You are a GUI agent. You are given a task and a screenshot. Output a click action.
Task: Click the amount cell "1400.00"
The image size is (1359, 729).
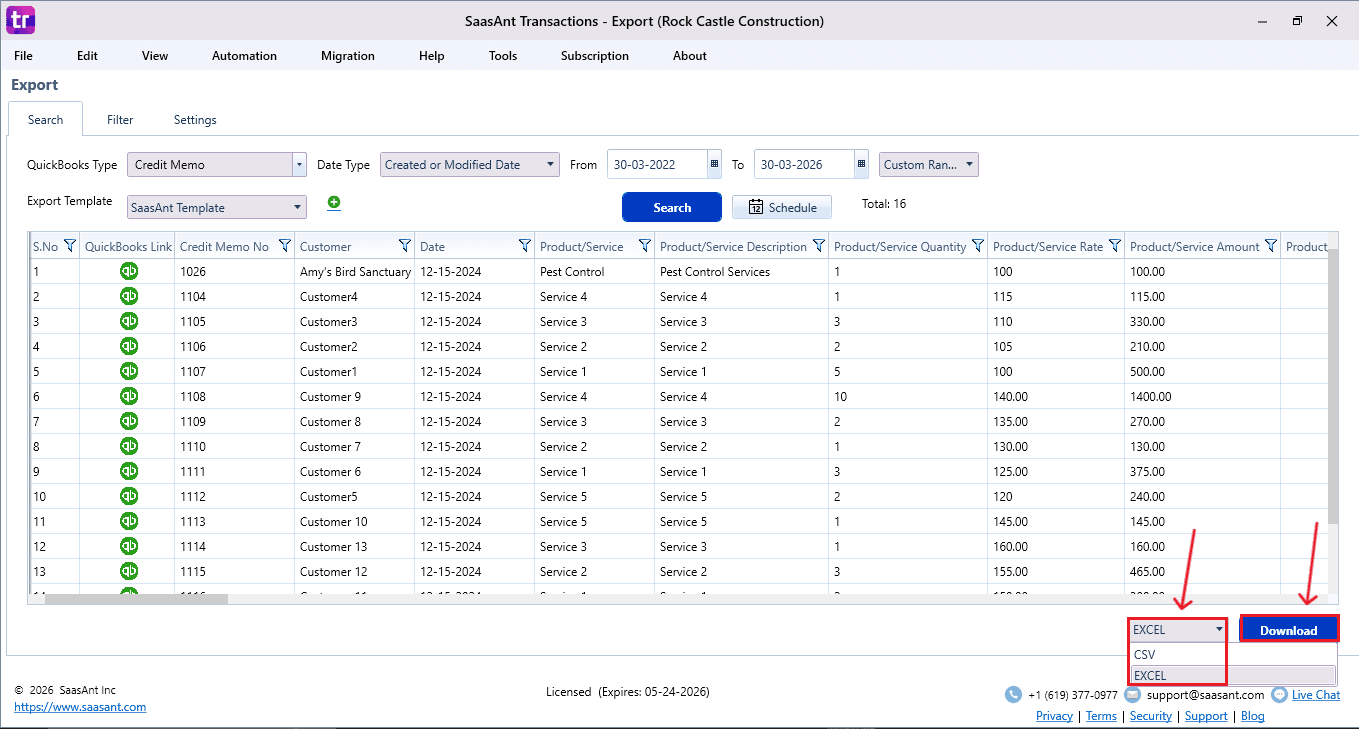[1203, 396]
